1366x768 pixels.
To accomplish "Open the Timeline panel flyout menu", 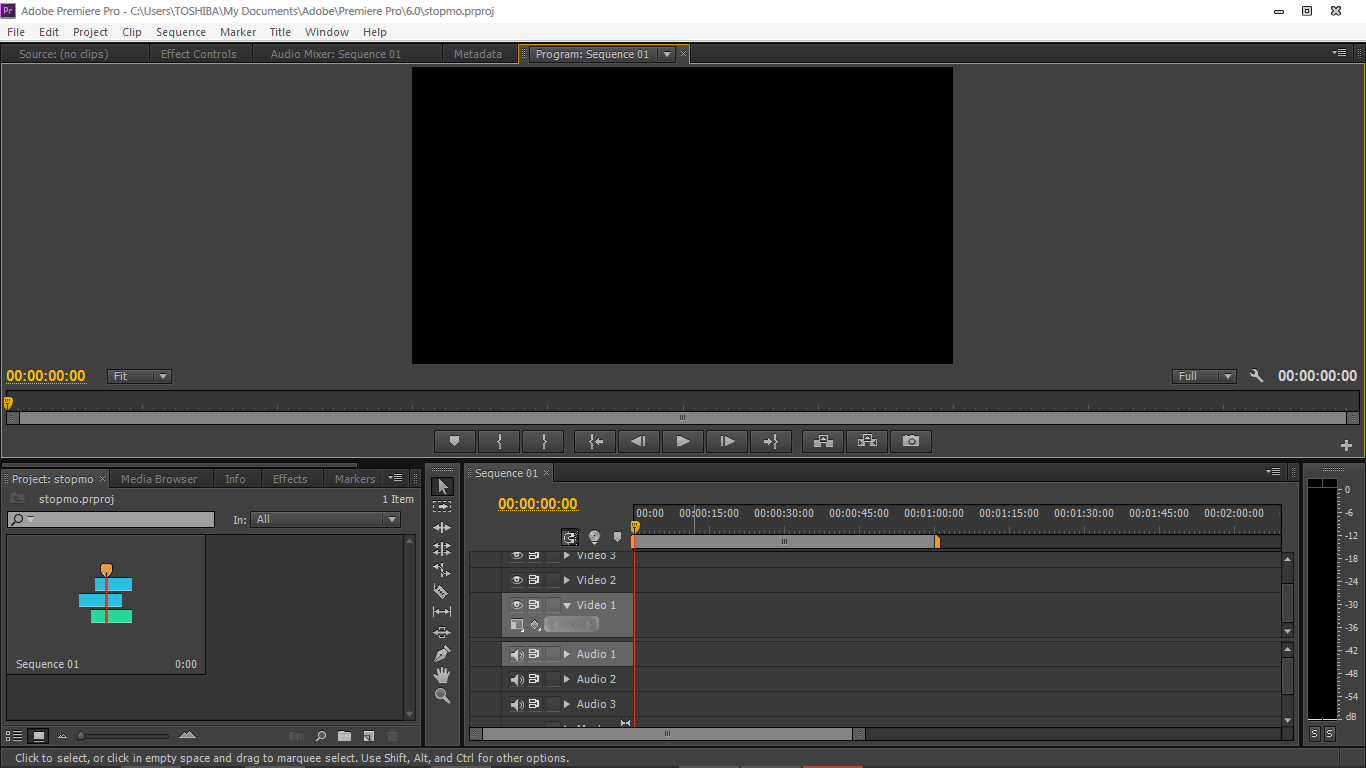I will 1273,472.
